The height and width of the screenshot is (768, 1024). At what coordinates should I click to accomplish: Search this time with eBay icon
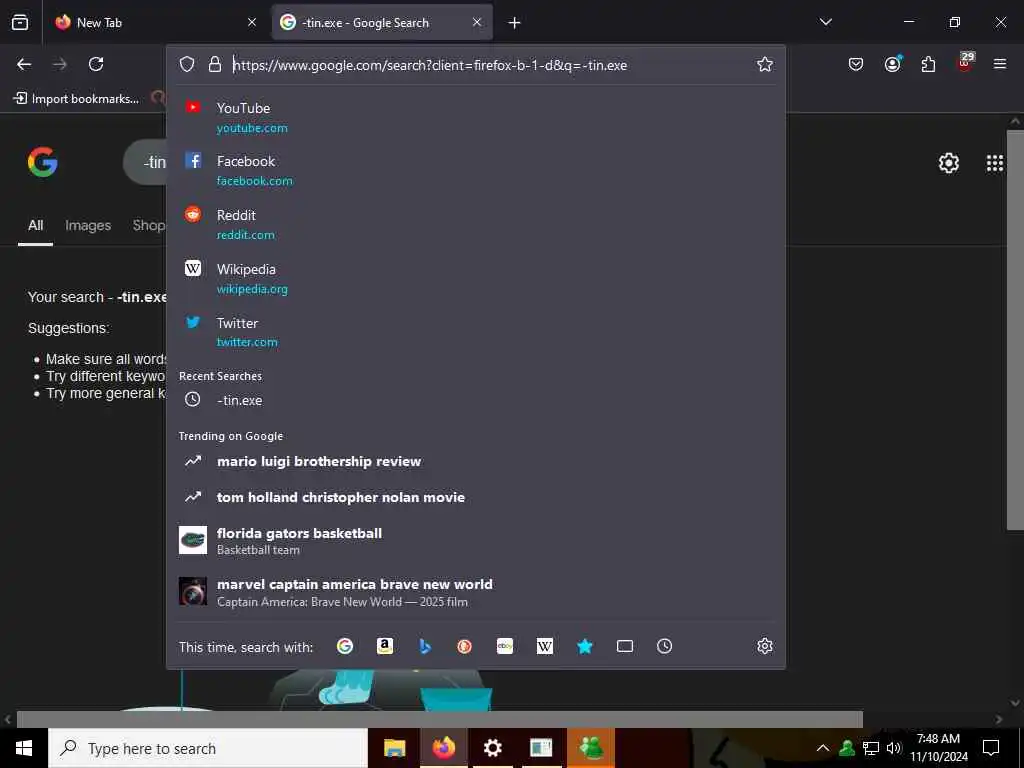(x=505, y=646)
